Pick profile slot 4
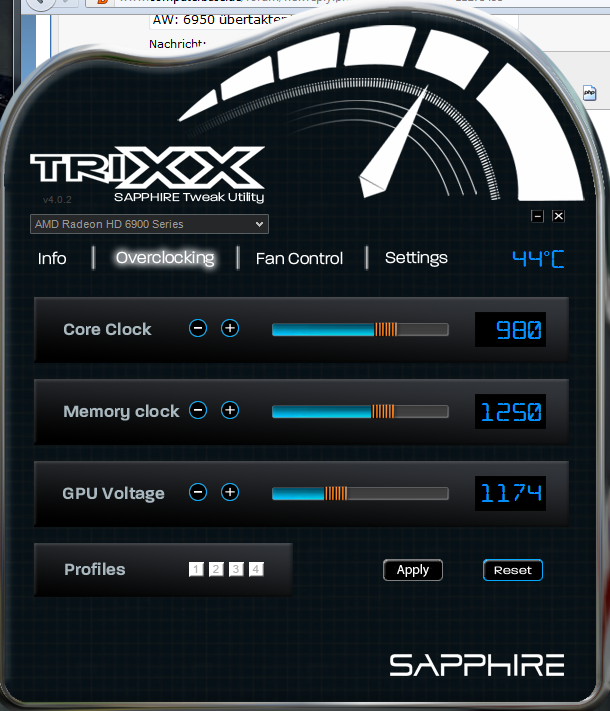Screen dimensions: 610x711 click(256, 569)
